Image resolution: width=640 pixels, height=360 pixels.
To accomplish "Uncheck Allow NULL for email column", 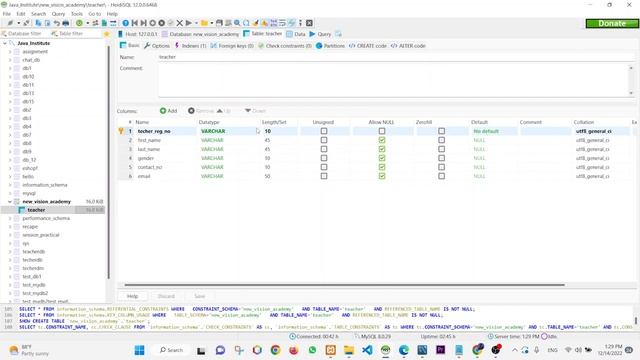I will [x=382, y=176].
